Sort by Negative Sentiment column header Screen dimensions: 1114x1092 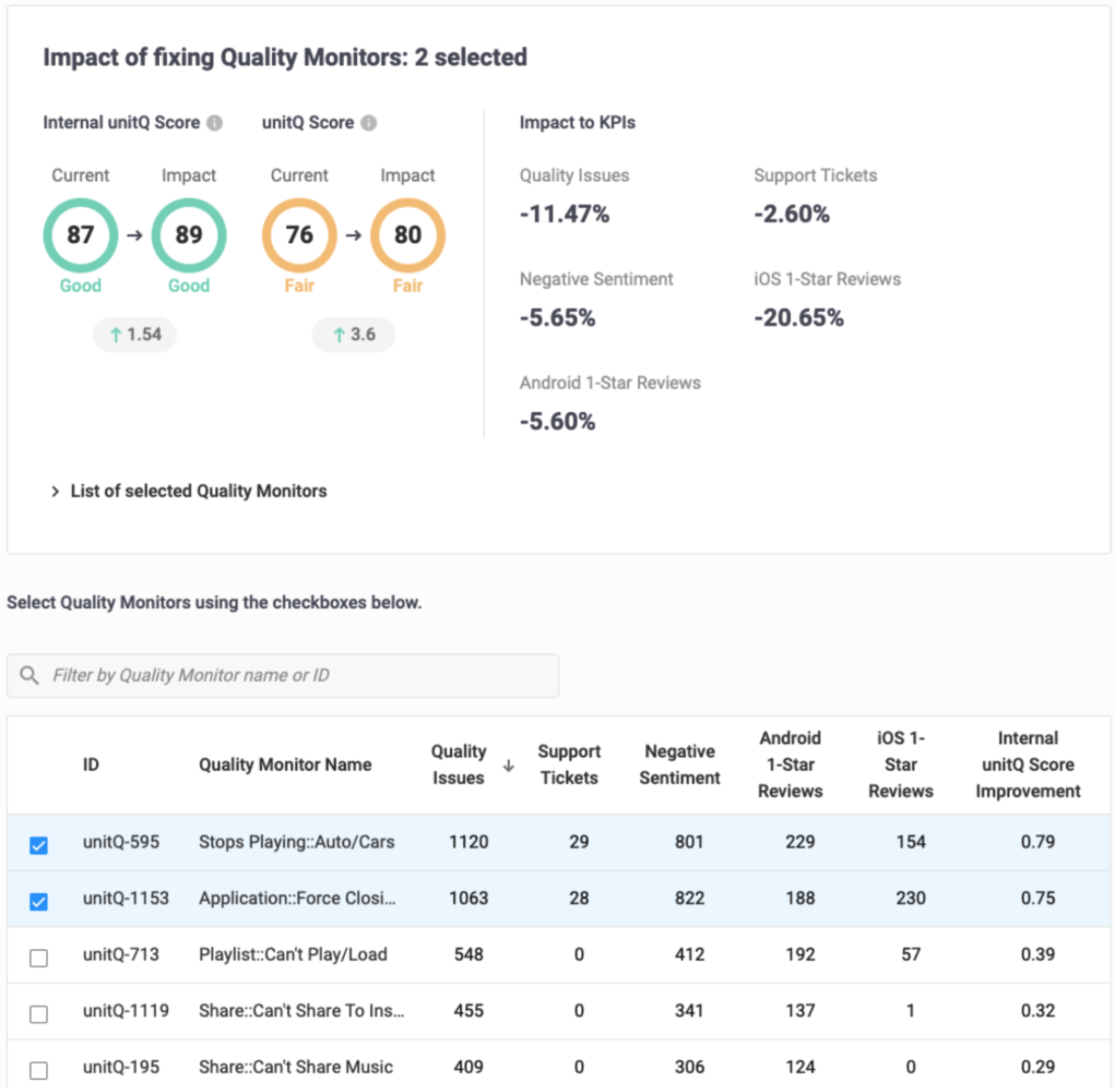680,765
